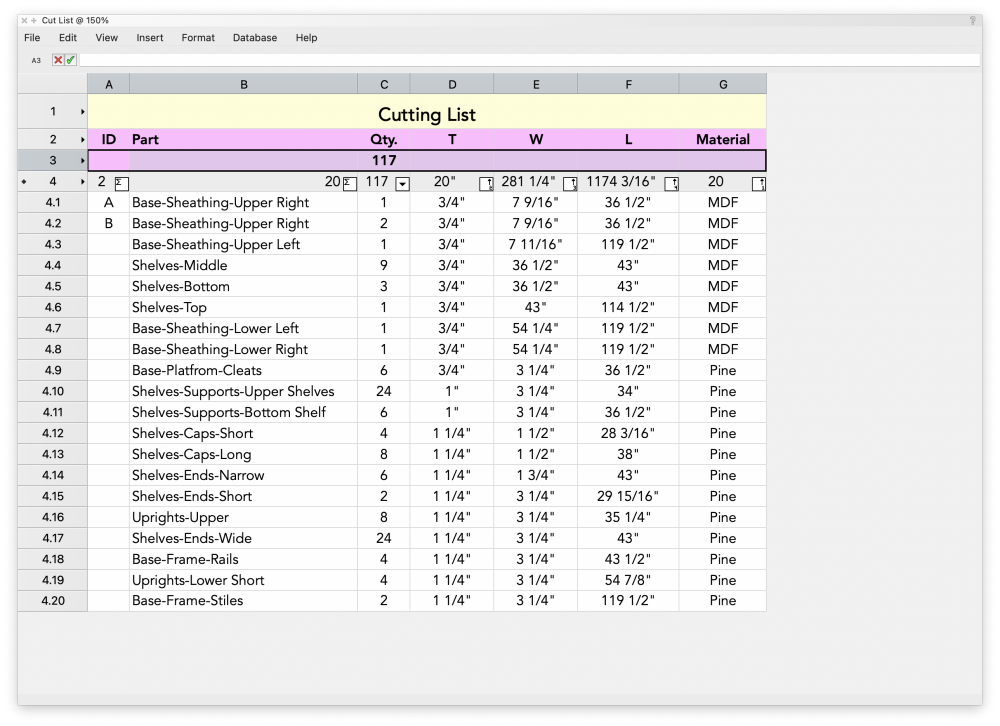The image size is (1000, 726).
Task: Click the summary icon next to 281 1/4 in column E
Action: 571,184
